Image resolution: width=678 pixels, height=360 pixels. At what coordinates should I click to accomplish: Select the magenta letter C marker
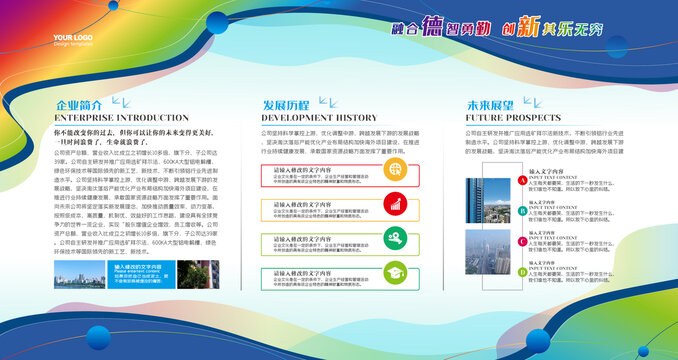[x=522, y=242]
